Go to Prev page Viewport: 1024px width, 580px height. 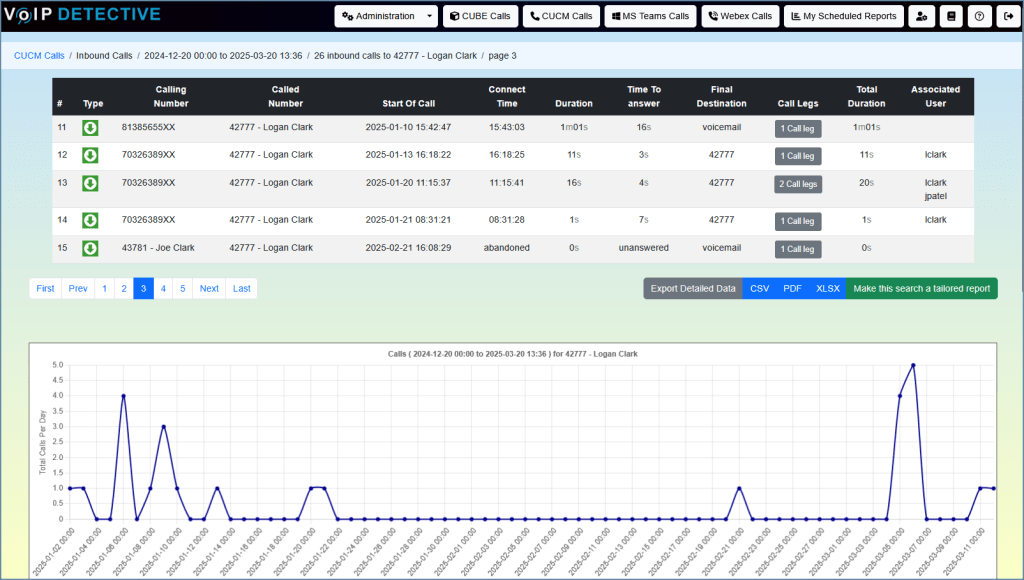tap(78, 289)
